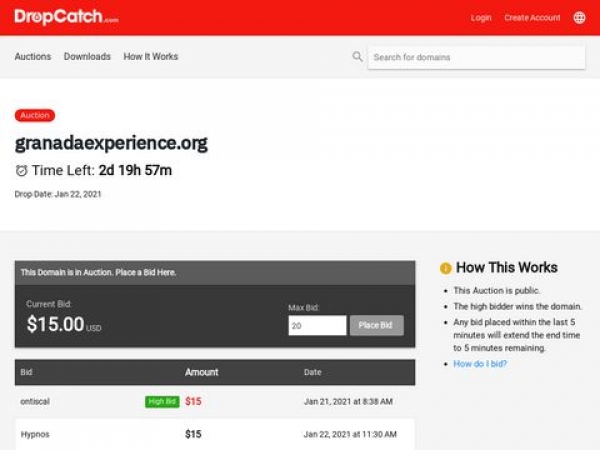The width and height of the screenshot is (600, 450).
Task: Open the Create Account link
Action: point(532,18)
